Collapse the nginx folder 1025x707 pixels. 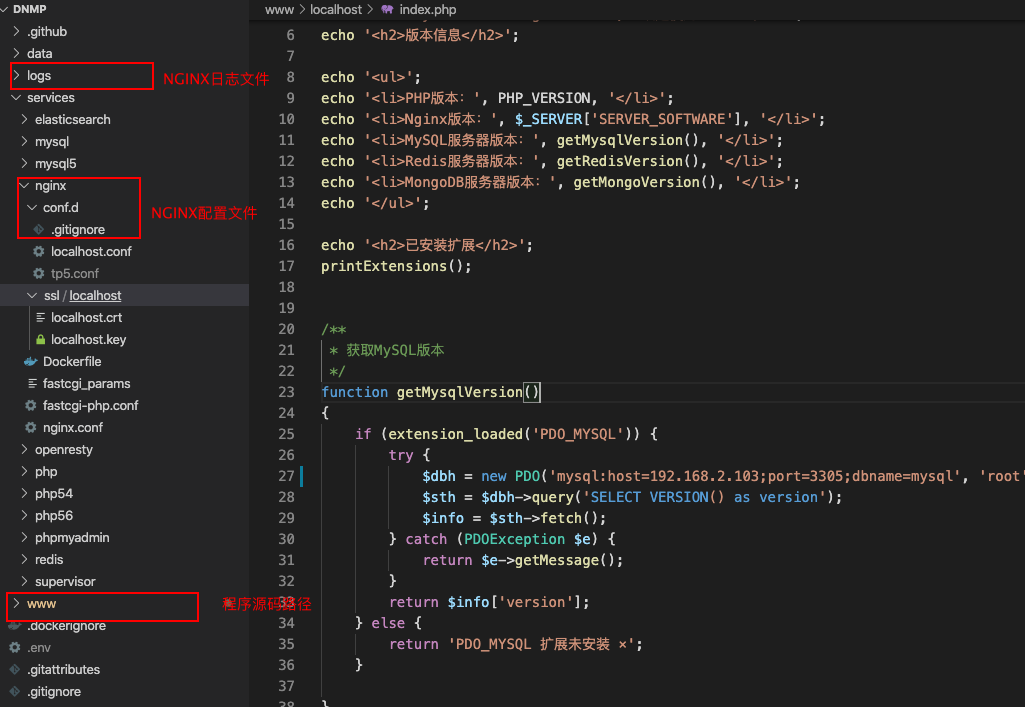pyautogui.click(x=24, y=186)
